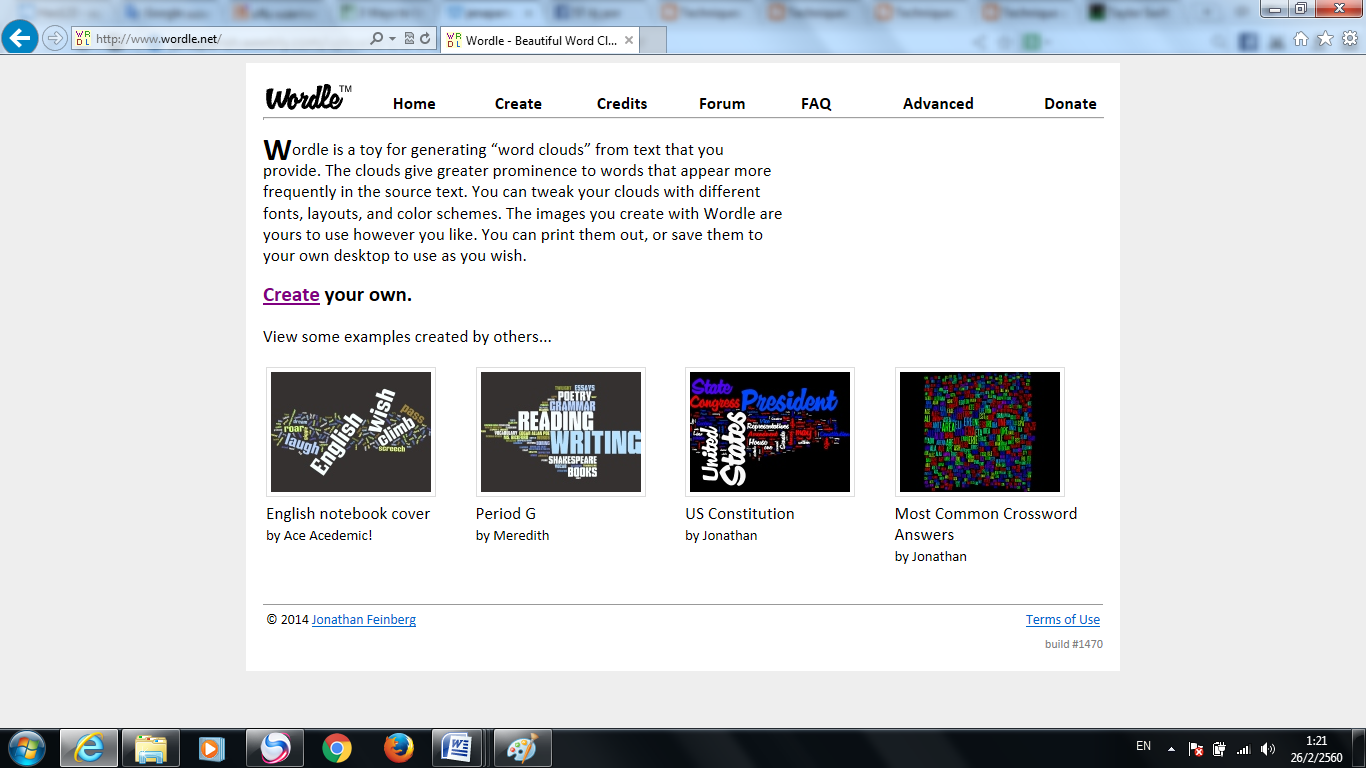
Task: Open the Jonathan Feinberg footer link
Action: pos(364,620)
